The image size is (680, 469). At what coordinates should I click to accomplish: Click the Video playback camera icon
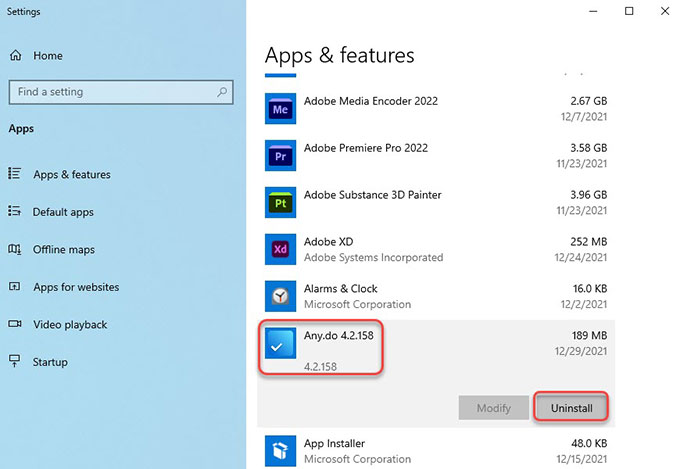[x=15, y=324]
